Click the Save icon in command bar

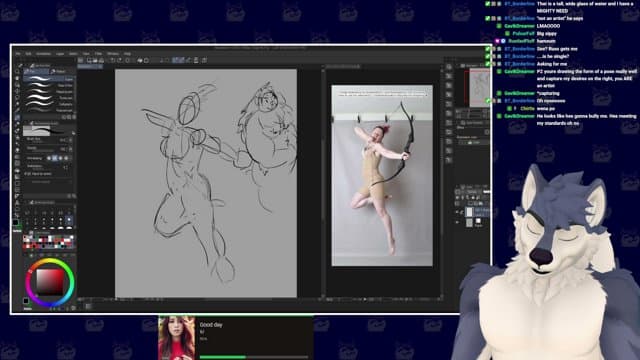(x=101, y=60)
